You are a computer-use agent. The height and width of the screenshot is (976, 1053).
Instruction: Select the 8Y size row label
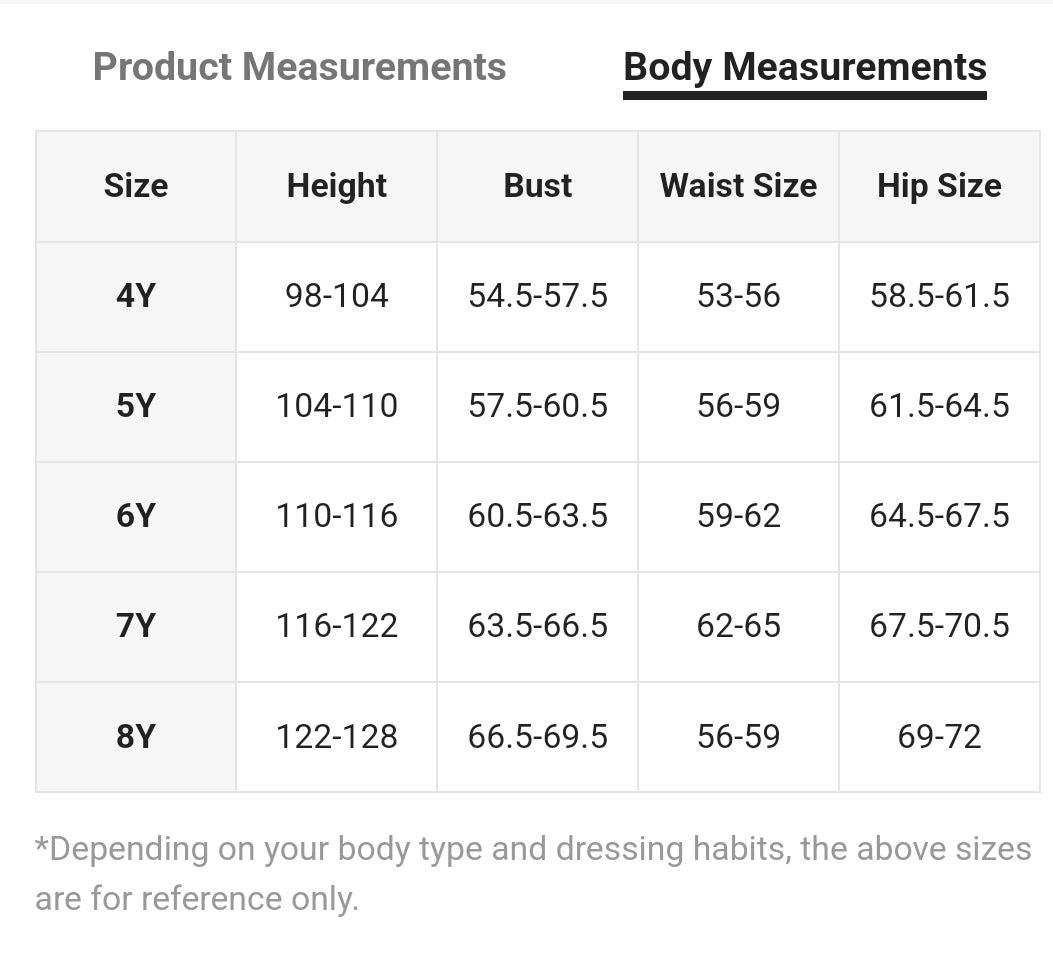click(136, 737)
